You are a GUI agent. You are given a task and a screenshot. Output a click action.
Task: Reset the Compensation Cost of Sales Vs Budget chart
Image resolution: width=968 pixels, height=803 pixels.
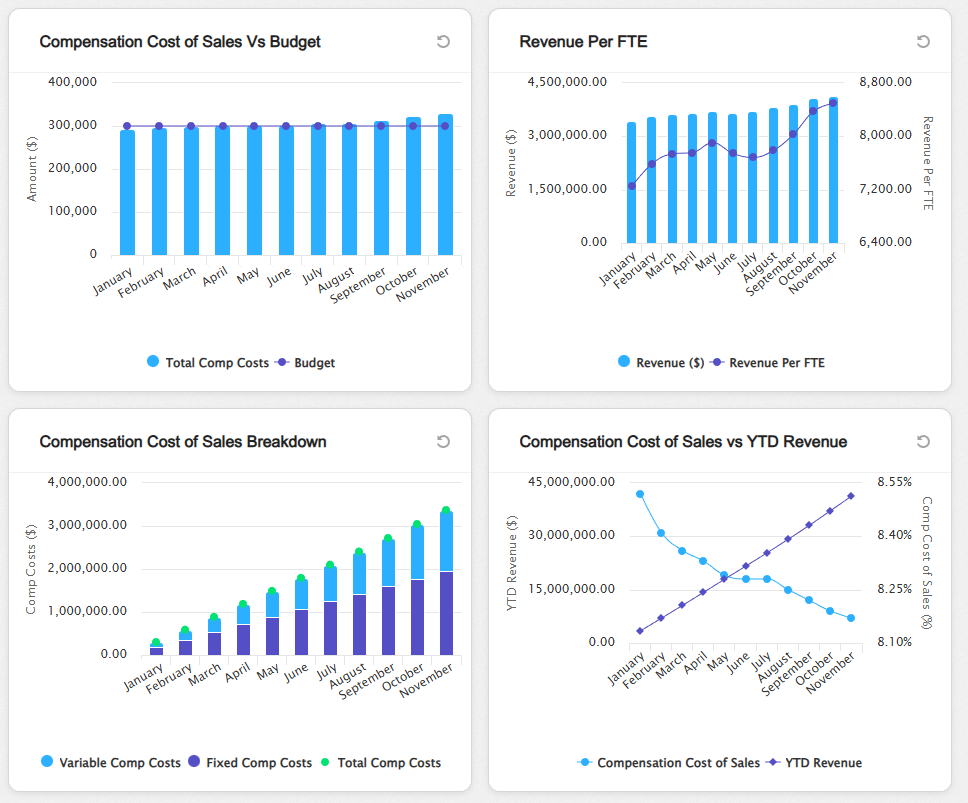click(x=443, y=41)
